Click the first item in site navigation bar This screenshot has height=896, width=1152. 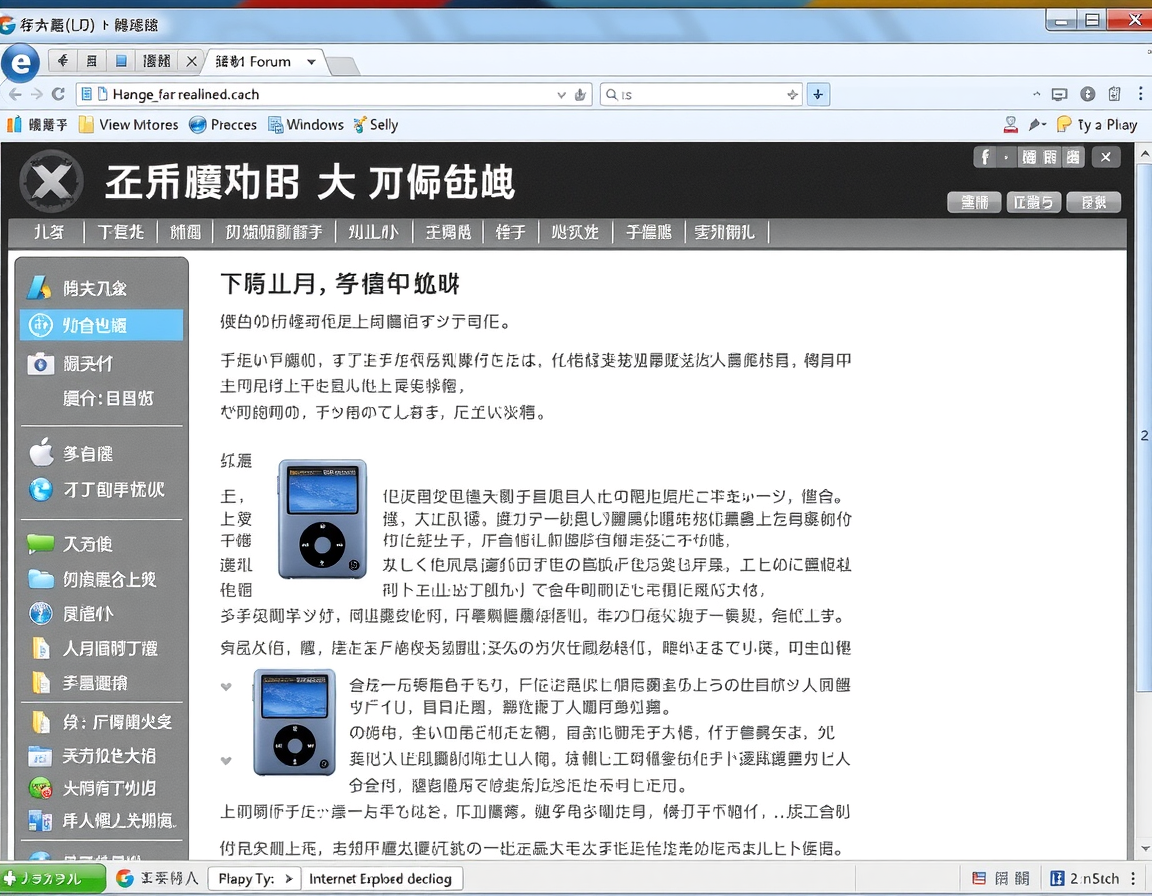48,232
